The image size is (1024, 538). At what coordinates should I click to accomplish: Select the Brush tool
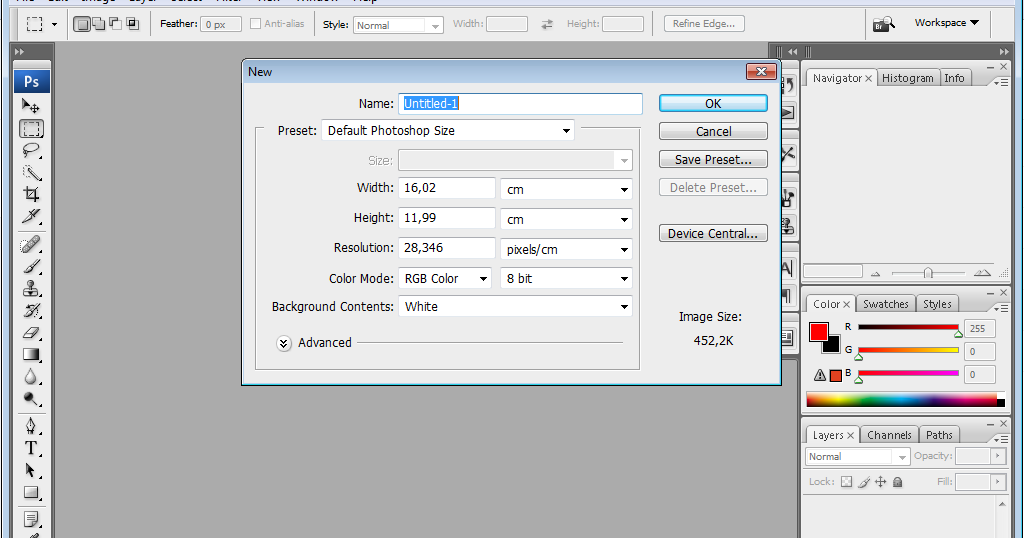click(x=31, y=266)
